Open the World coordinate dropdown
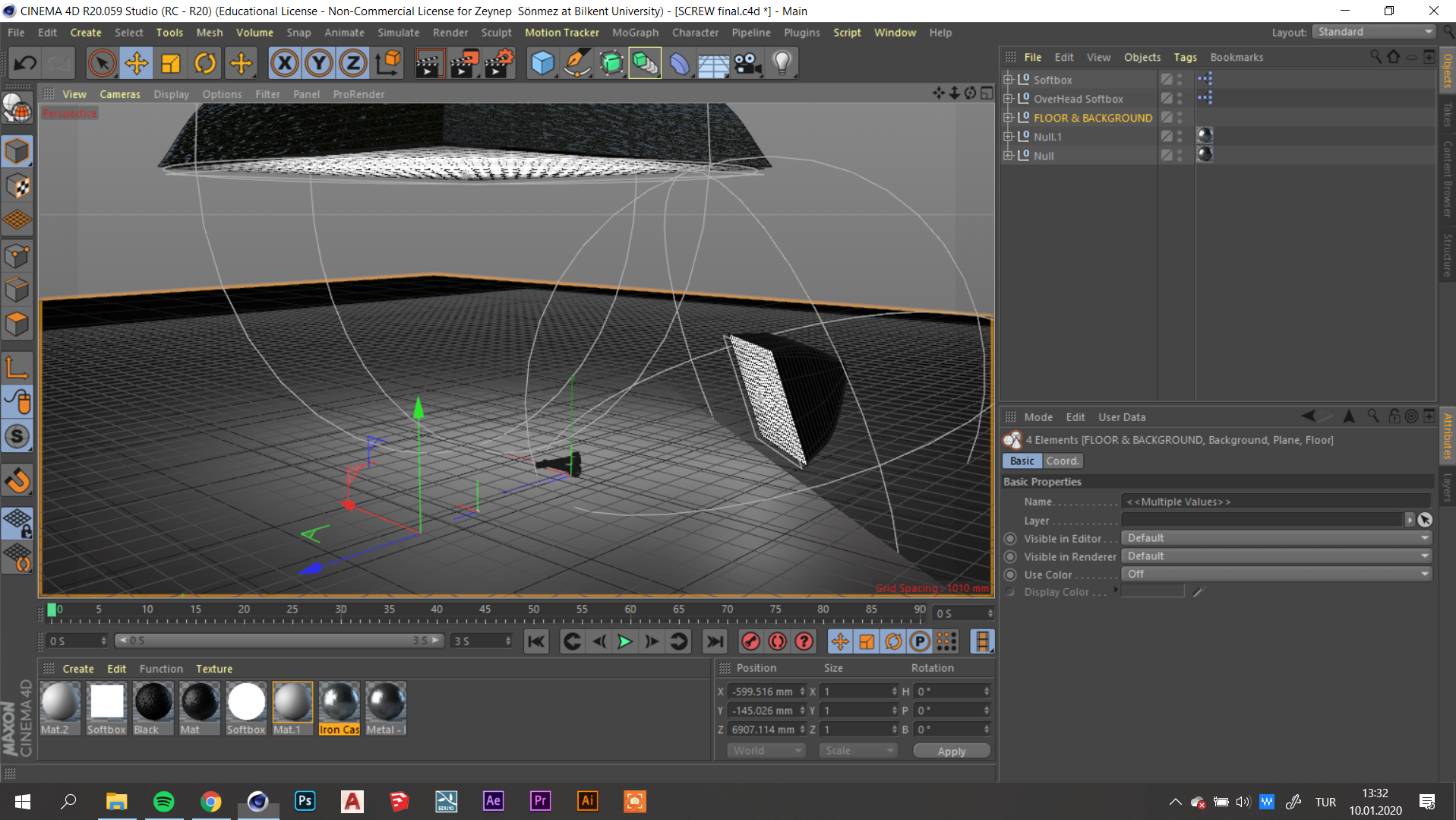The width and height of the screenshot is (1456, 820). click(x=766, y=751)
